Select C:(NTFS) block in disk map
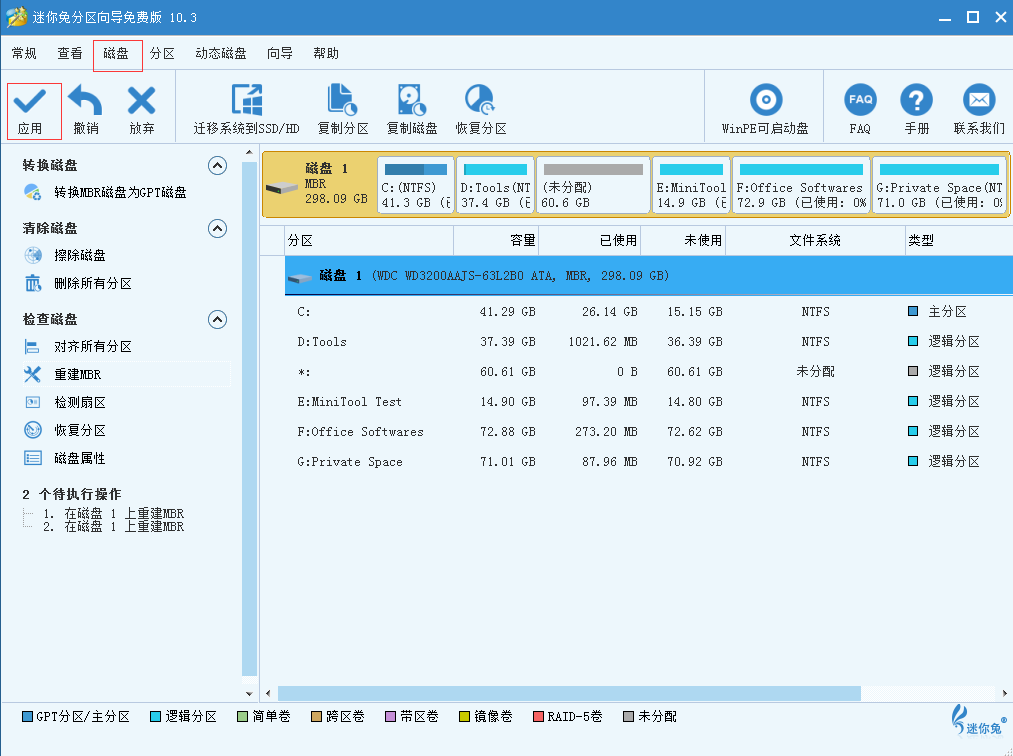 pyautogui.click(x=416, y=185)
